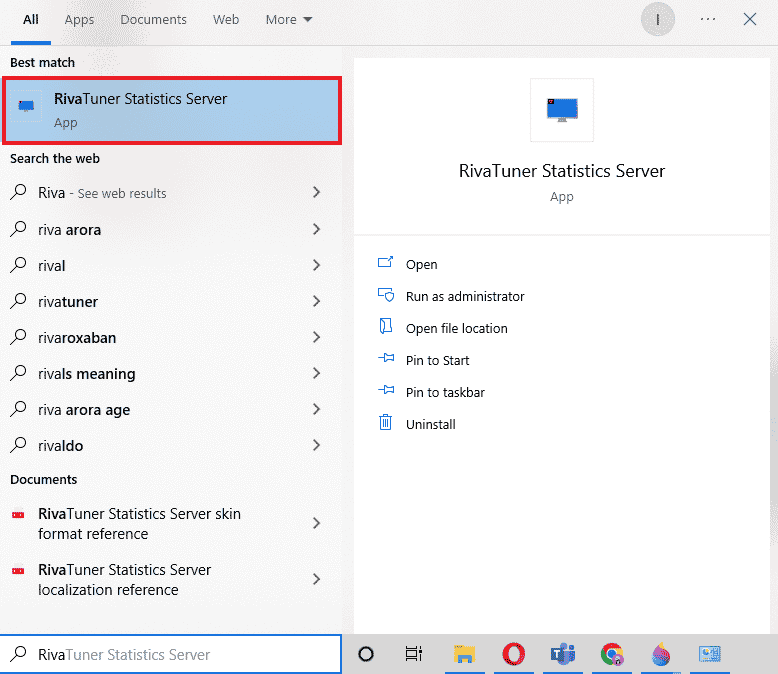Screen dimensions: 778x674
Task: Select the 'rivaroxaban' web suggestion
Action: (172, 337)
